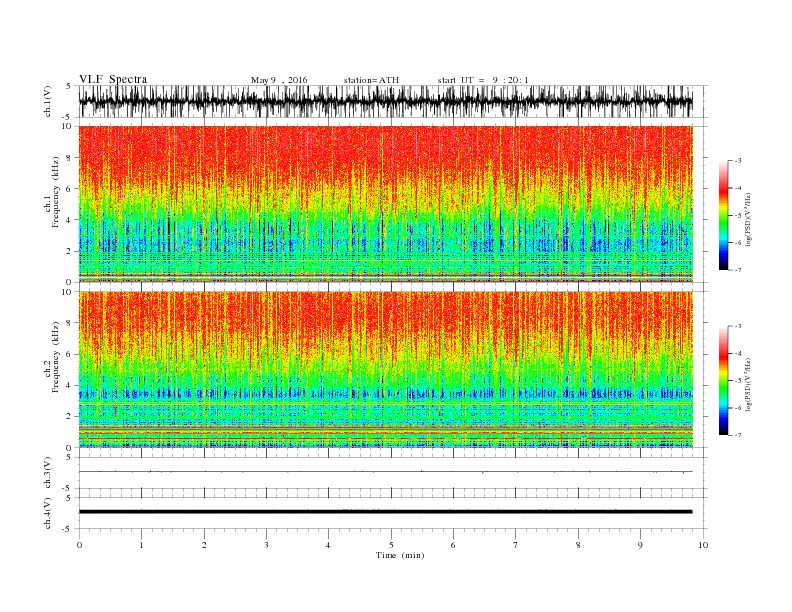Click the ch.3(V) axis label

(x=48, y=473)
